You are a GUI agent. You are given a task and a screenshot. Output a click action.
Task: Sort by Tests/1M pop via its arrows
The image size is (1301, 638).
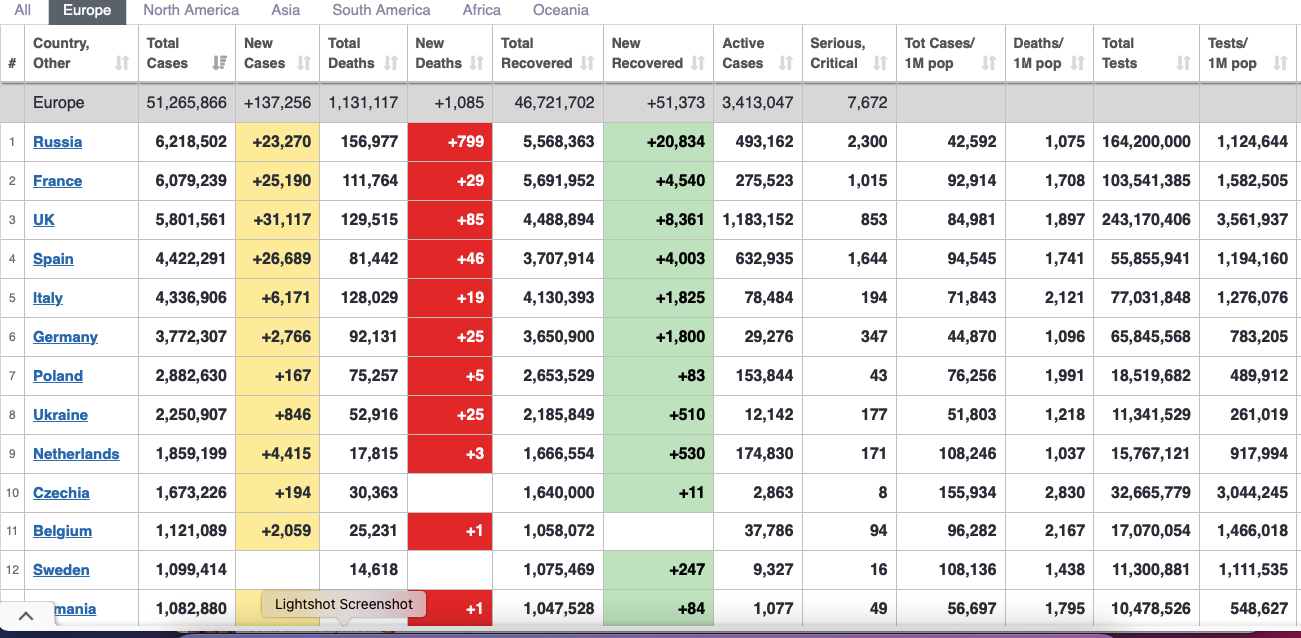point(1281,63)
